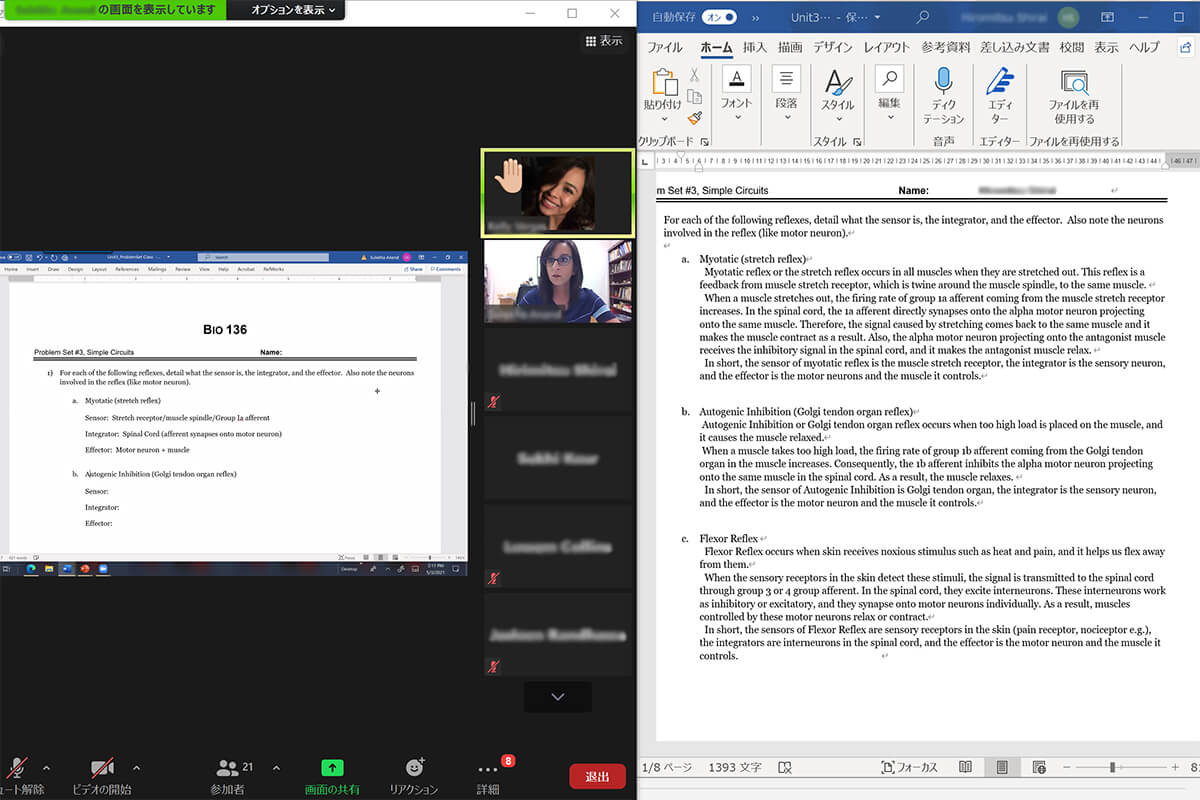The height and width of the screenshot is (800, 1200).
Task: Open the Layout tab in Word
Action: [887, 47]
